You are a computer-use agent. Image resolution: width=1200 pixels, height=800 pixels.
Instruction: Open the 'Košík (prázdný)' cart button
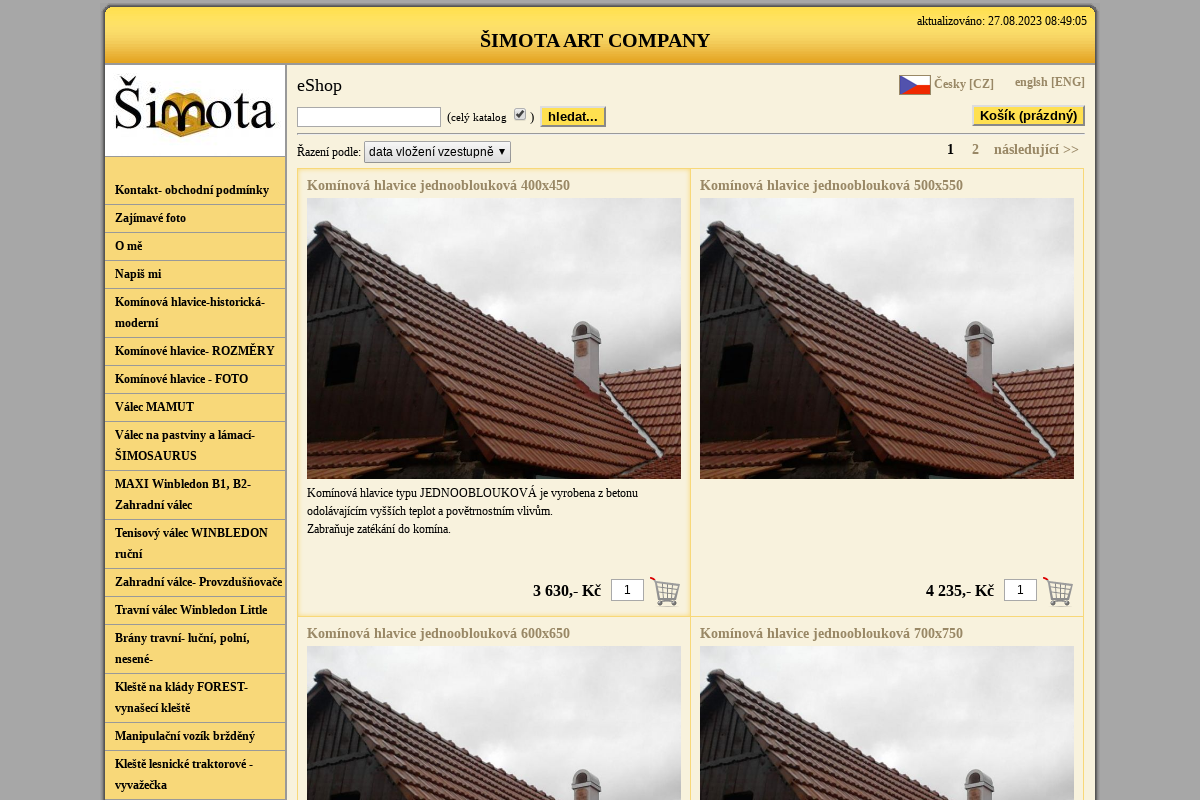(1028, 116)
